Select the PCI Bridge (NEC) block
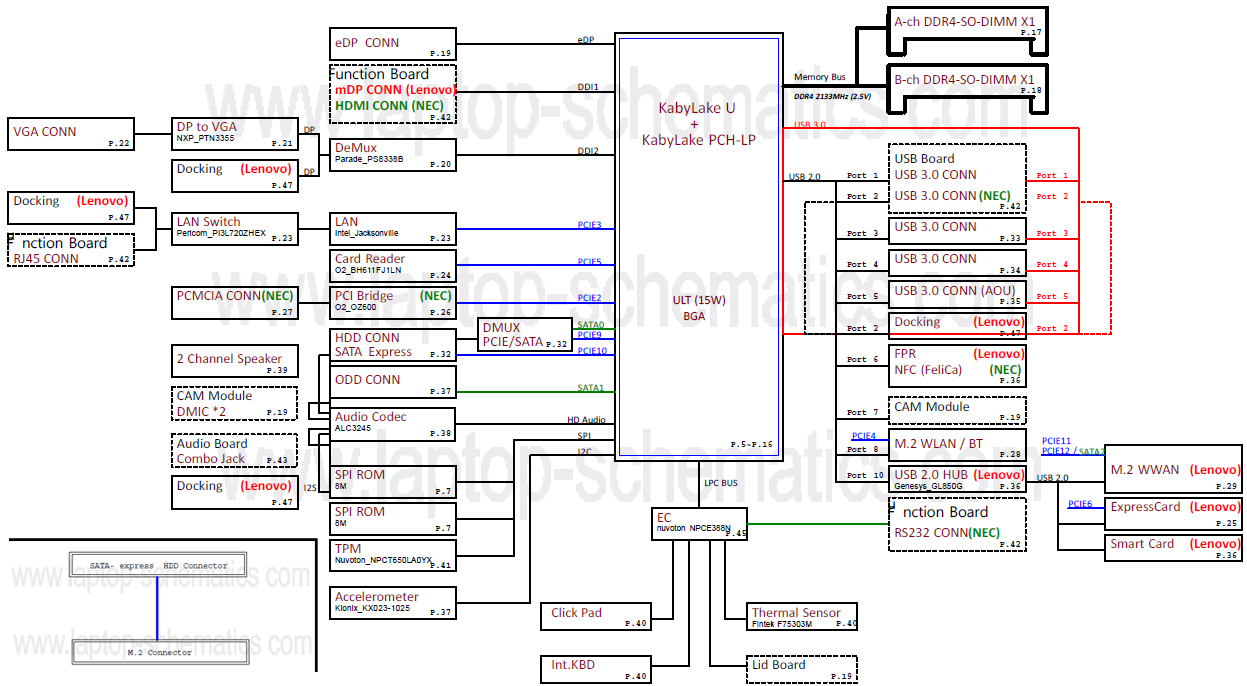The height and width of the screenshot is (686, 1247). [393, 302]
